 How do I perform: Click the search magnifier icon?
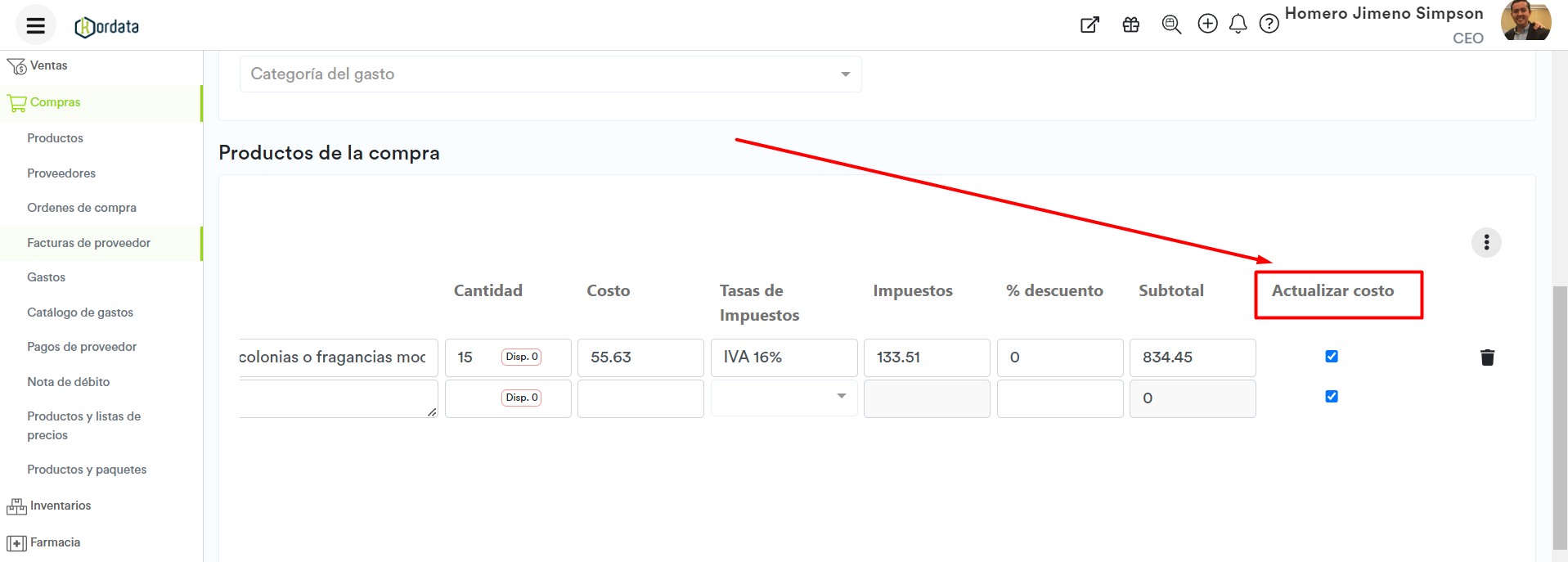tap(1170, 25)
